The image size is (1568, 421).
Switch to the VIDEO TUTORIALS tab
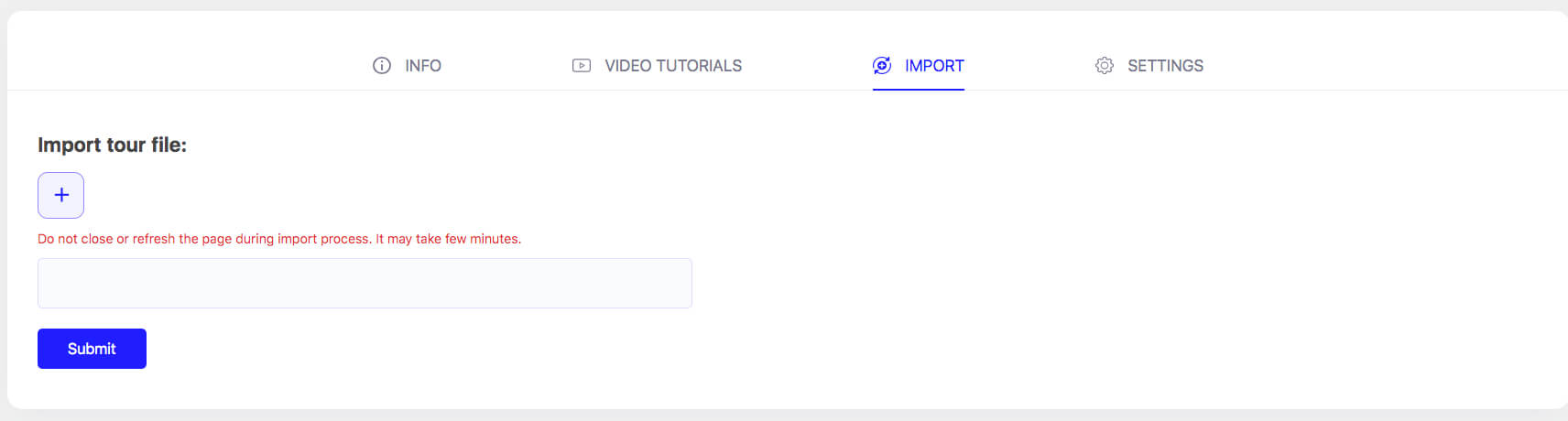pyautogui.click(x=657, y=66)
